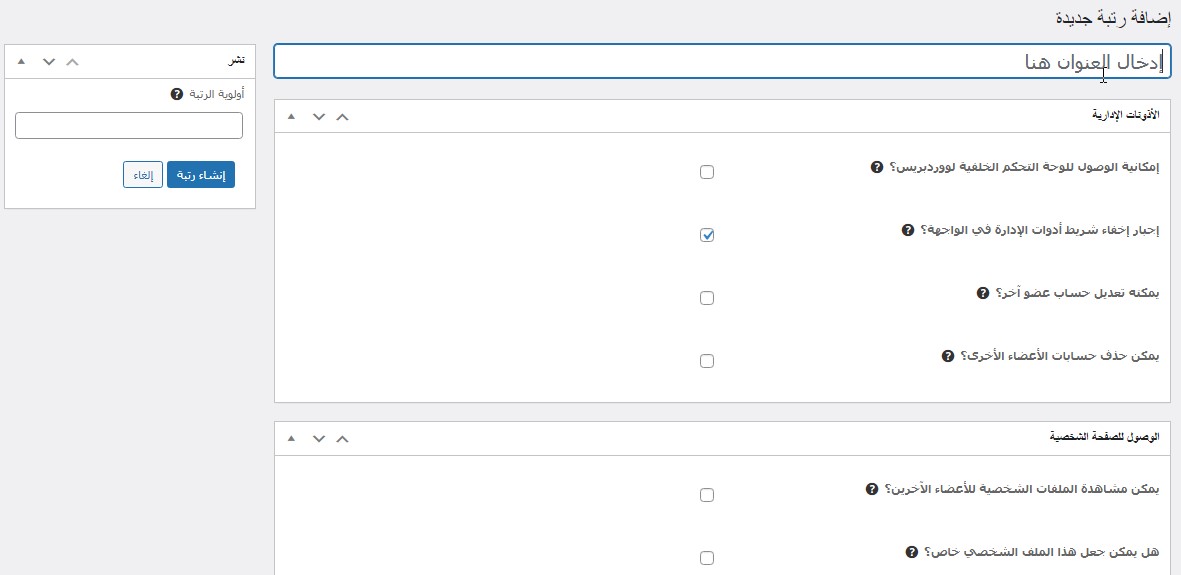Collapse the الوصول للصفحة الشخصية panel triangle
Screen dimensions: 1181x575
[x=291, y=438]
